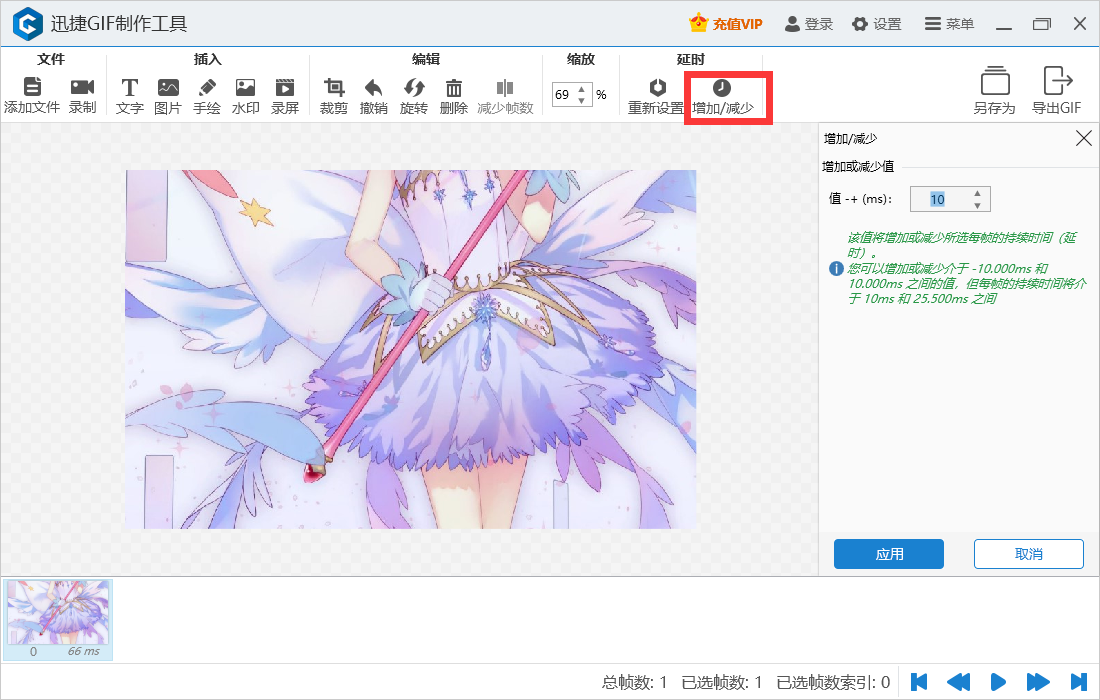The image size is (1100, 700).
Task: Open the 菜单 menu
Action: pyautogui.click(x=949, y=24)
